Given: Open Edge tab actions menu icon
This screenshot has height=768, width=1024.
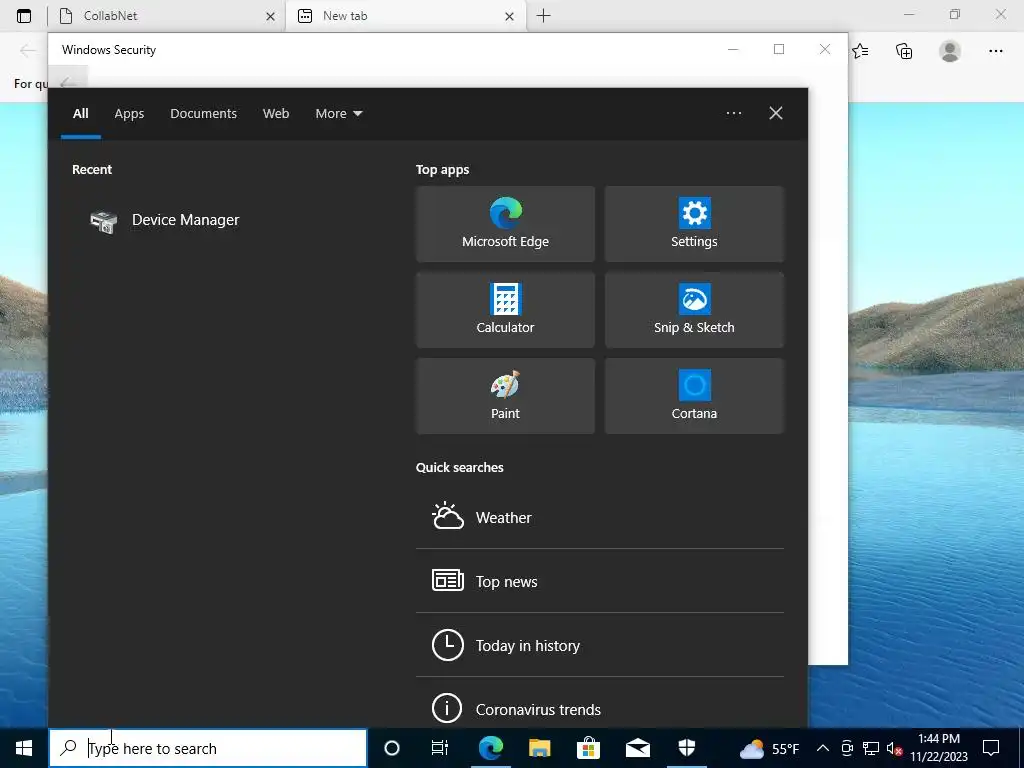Looking at the screenshot, I should pyautogui.click(x=24, y=16).
